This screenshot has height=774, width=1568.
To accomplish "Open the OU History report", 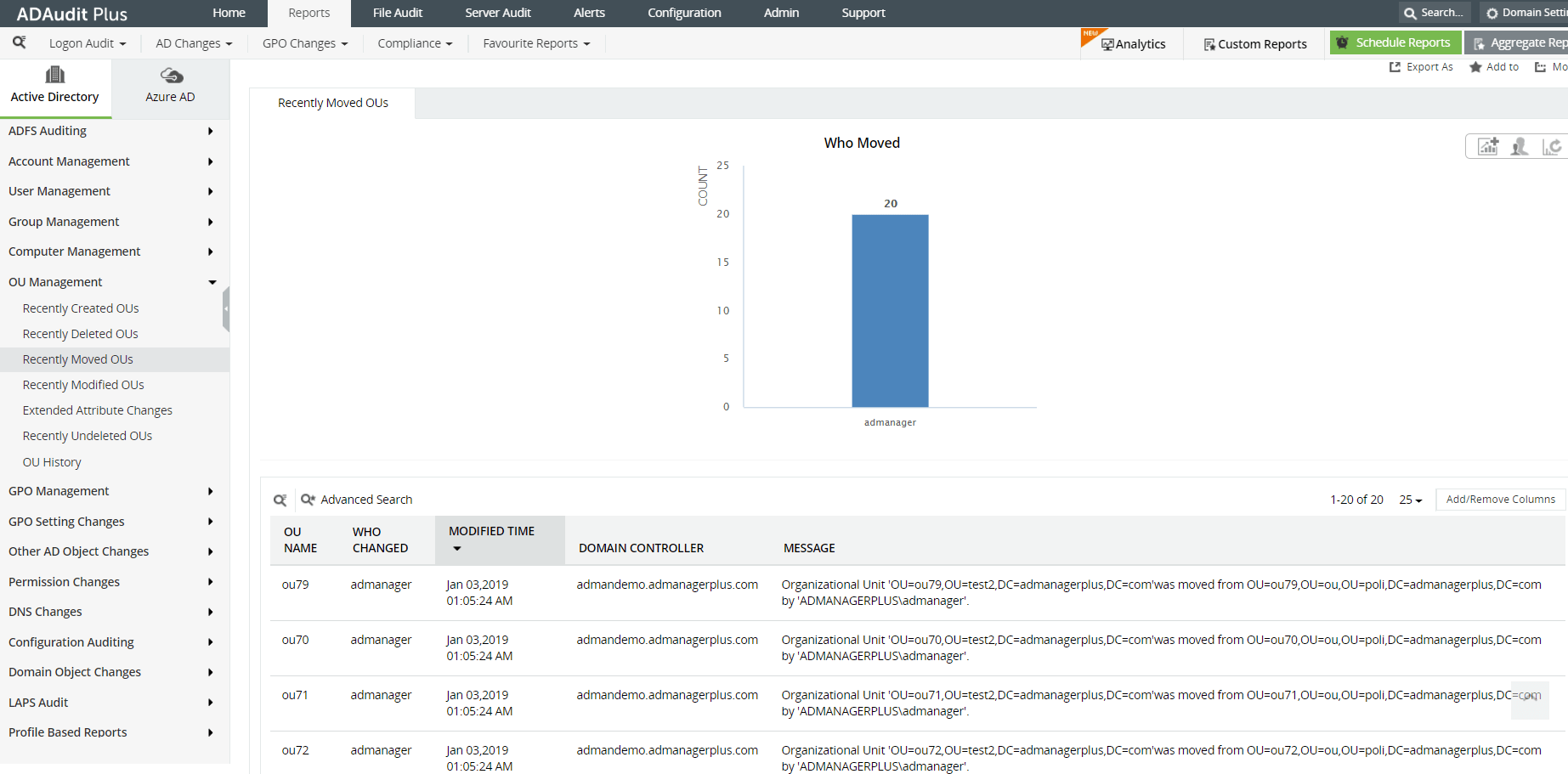I will click(52, 462).
